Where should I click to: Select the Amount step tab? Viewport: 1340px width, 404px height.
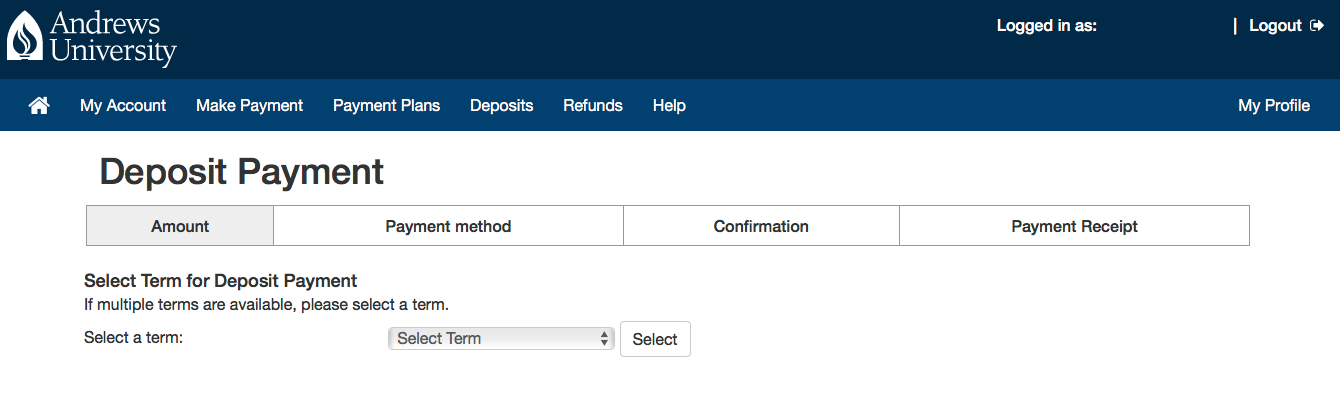(x=180, y=226)
